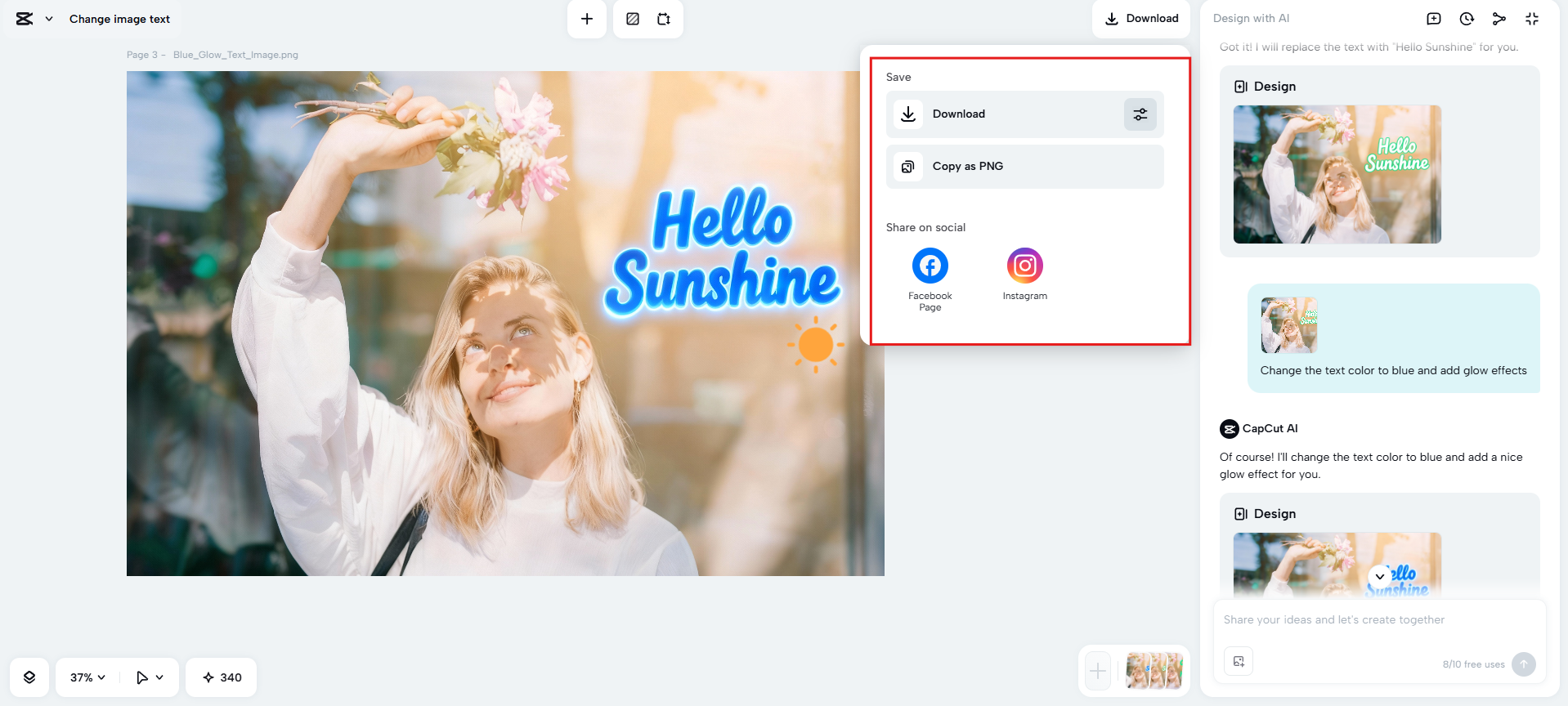Click the CapCut logo in the top-left

click(x=25, y=19)
